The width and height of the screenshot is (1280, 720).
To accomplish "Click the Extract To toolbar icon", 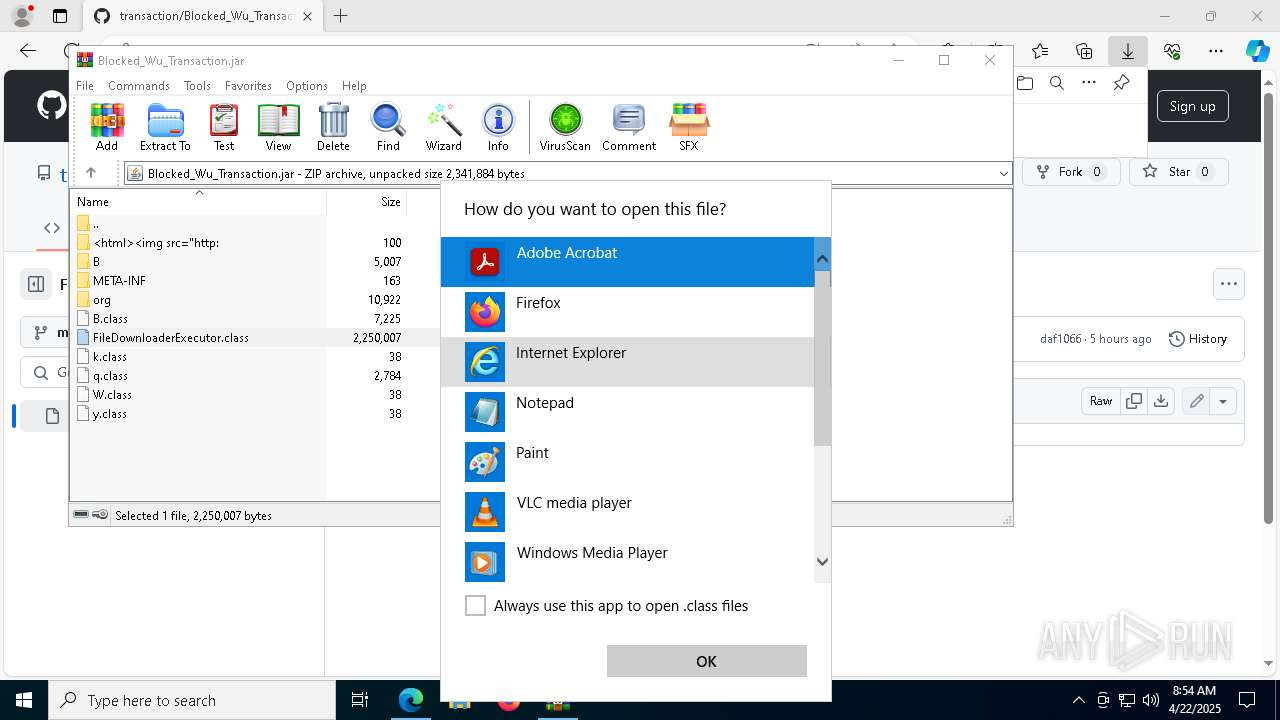I will pyautogui.click(x=165, y=127).
